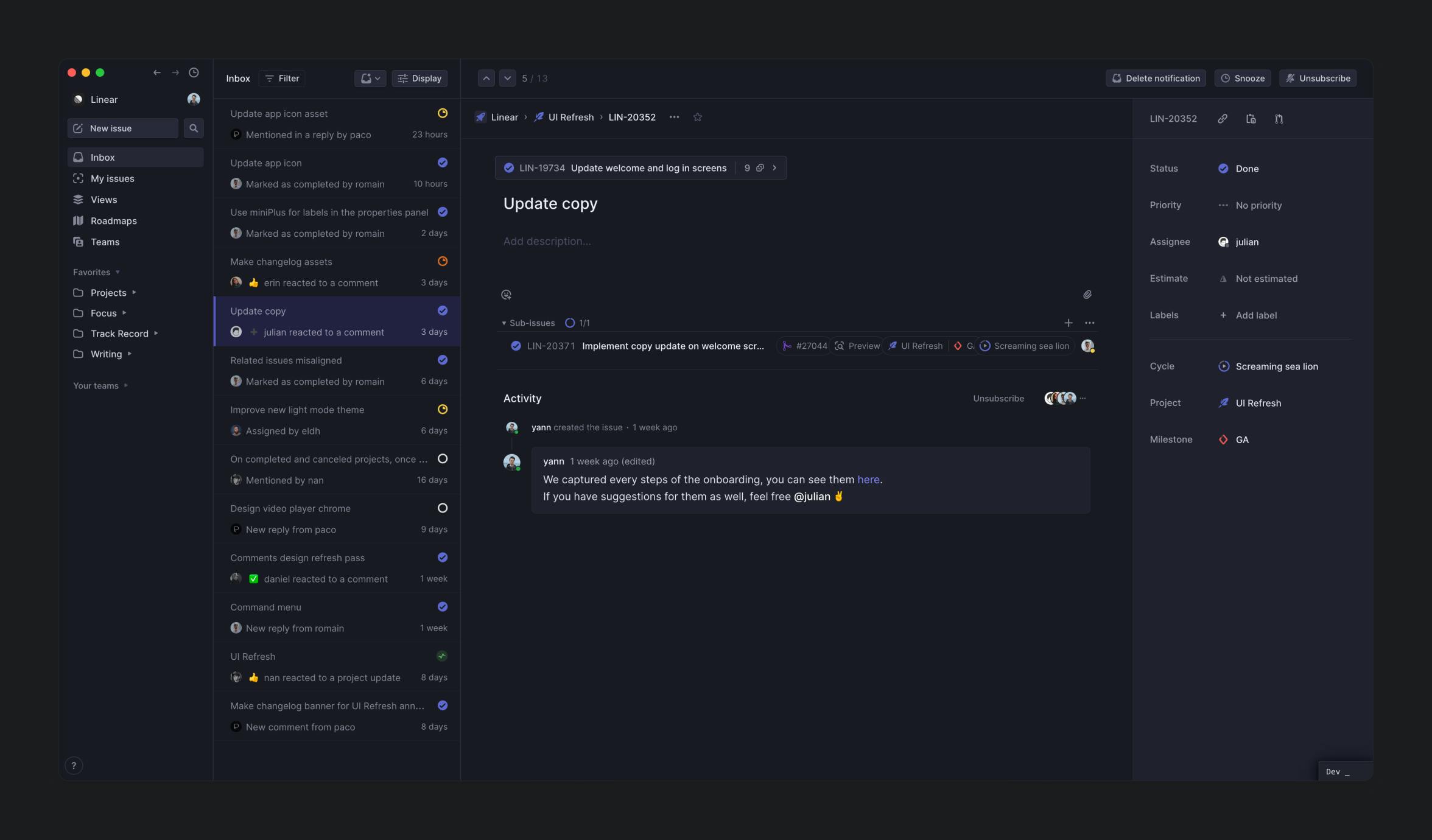Click the subscriber avatars in Activity
Viewport: 1432px width, 840px height.
point(1060,398)
